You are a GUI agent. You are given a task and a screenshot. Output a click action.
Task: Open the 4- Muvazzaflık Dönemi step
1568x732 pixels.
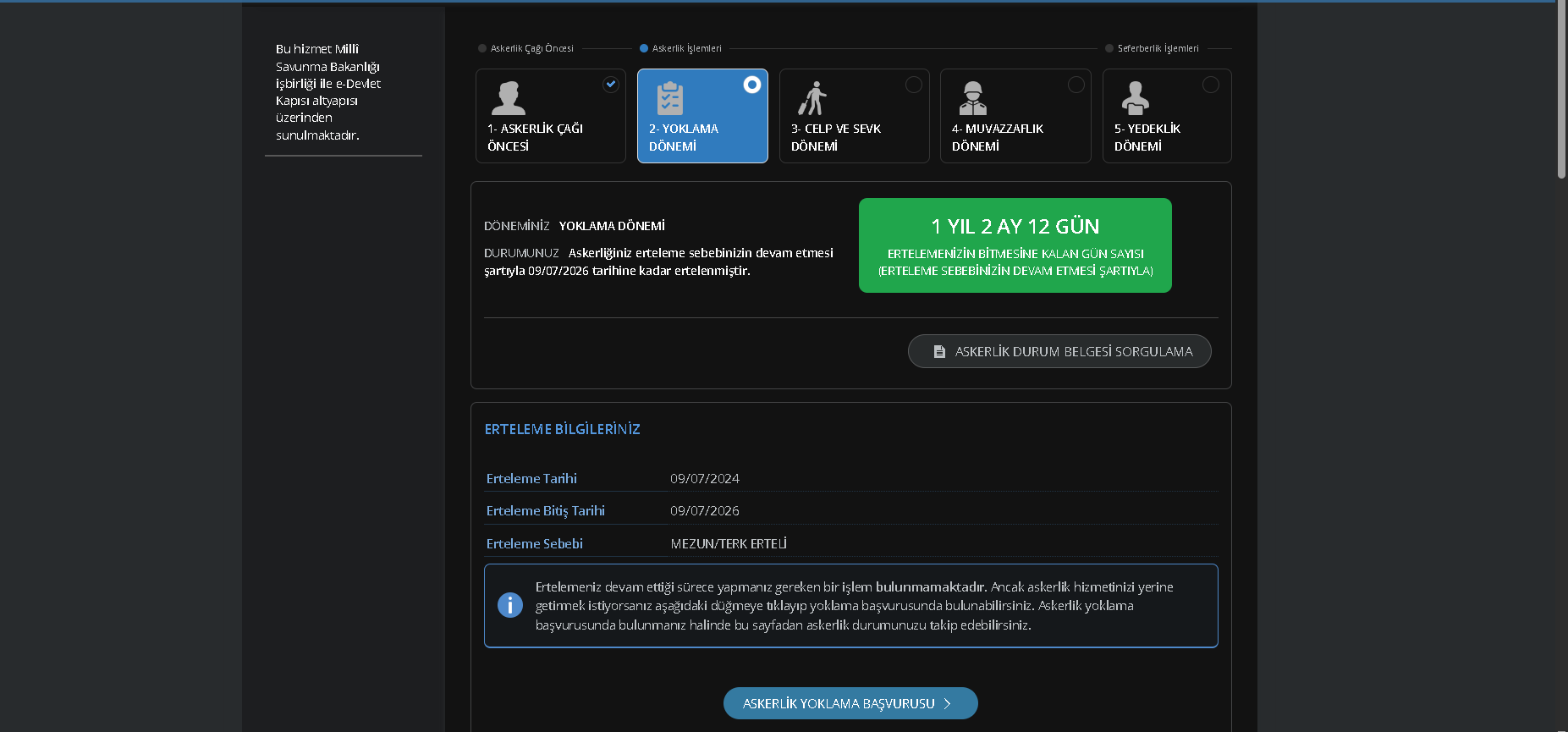click(1015, 116)
